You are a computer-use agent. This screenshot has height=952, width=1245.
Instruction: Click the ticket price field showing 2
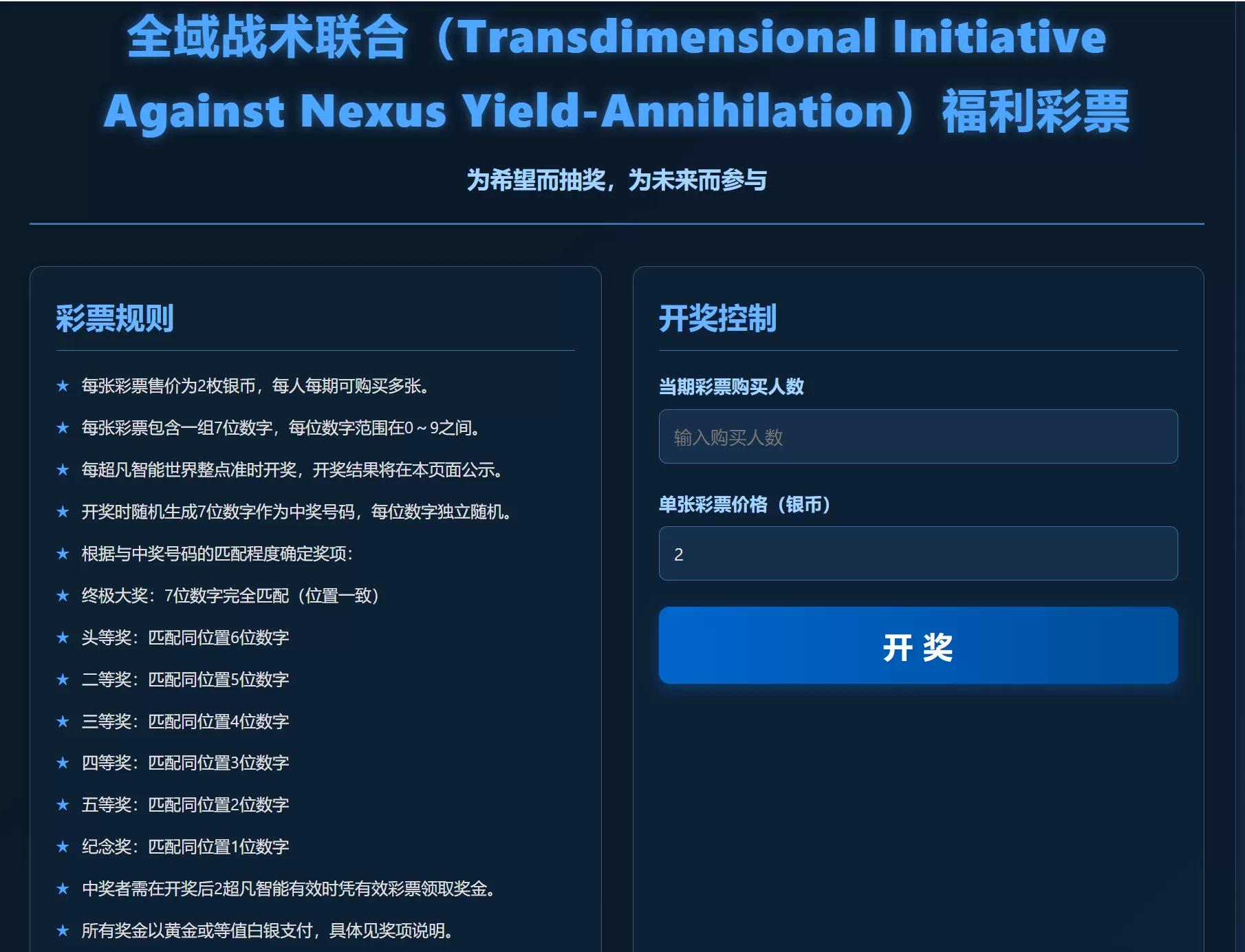(918, 554)
